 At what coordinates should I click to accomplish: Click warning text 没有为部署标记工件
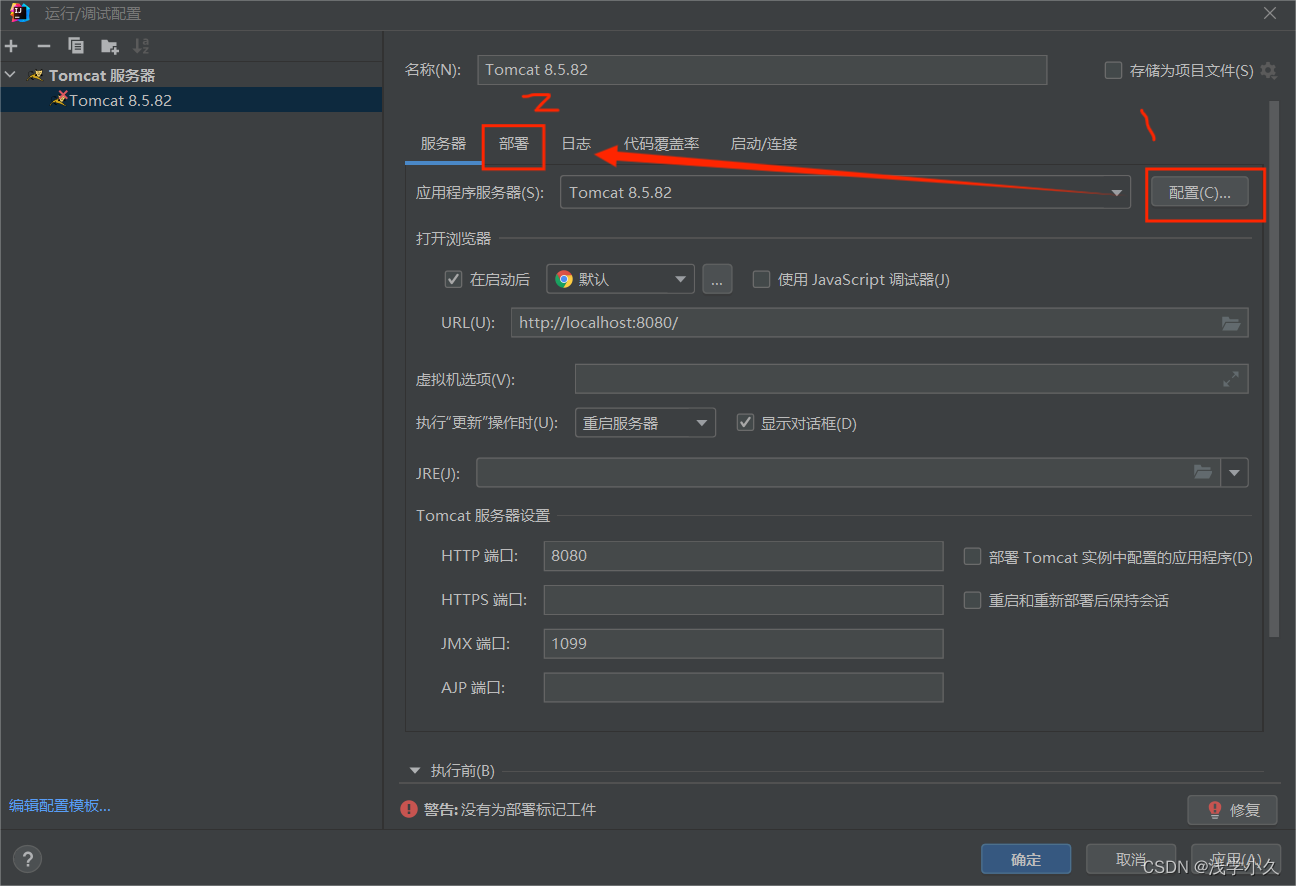pos(528,809)
